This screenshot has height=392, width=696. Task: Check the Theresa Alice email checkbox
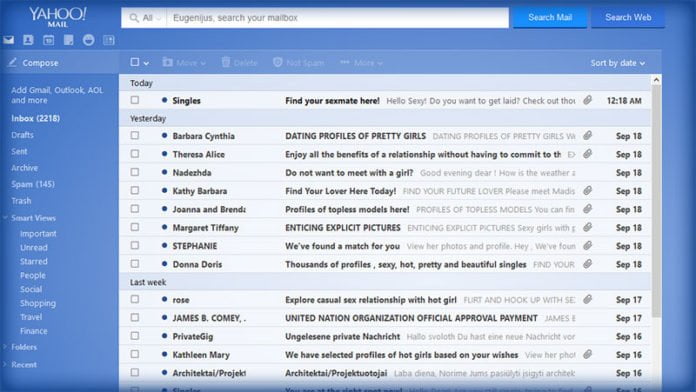tap(134, 154)
